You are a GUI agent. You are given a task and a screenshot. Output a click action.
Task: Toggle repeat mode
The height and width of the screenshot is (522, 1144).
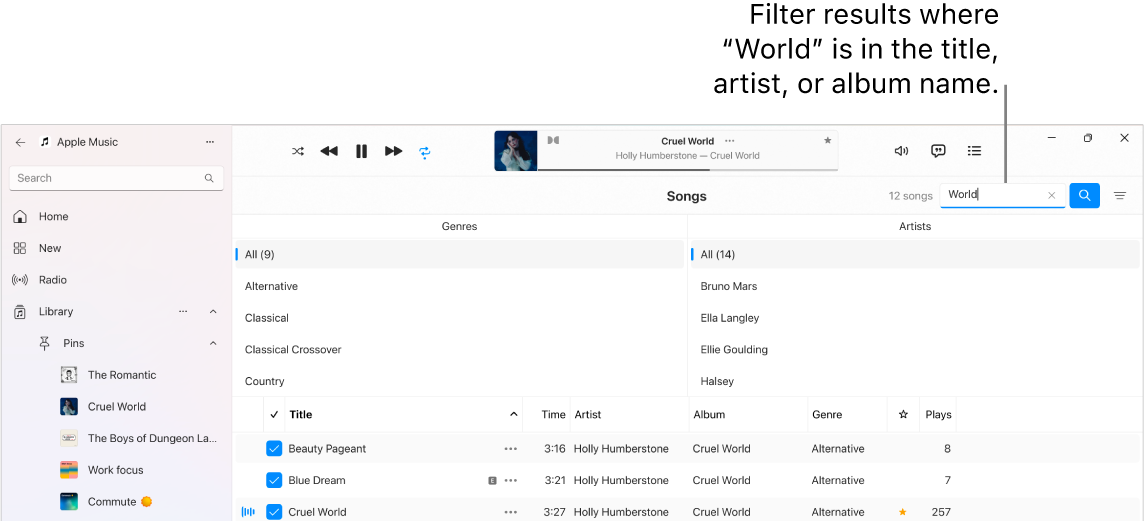425,152
